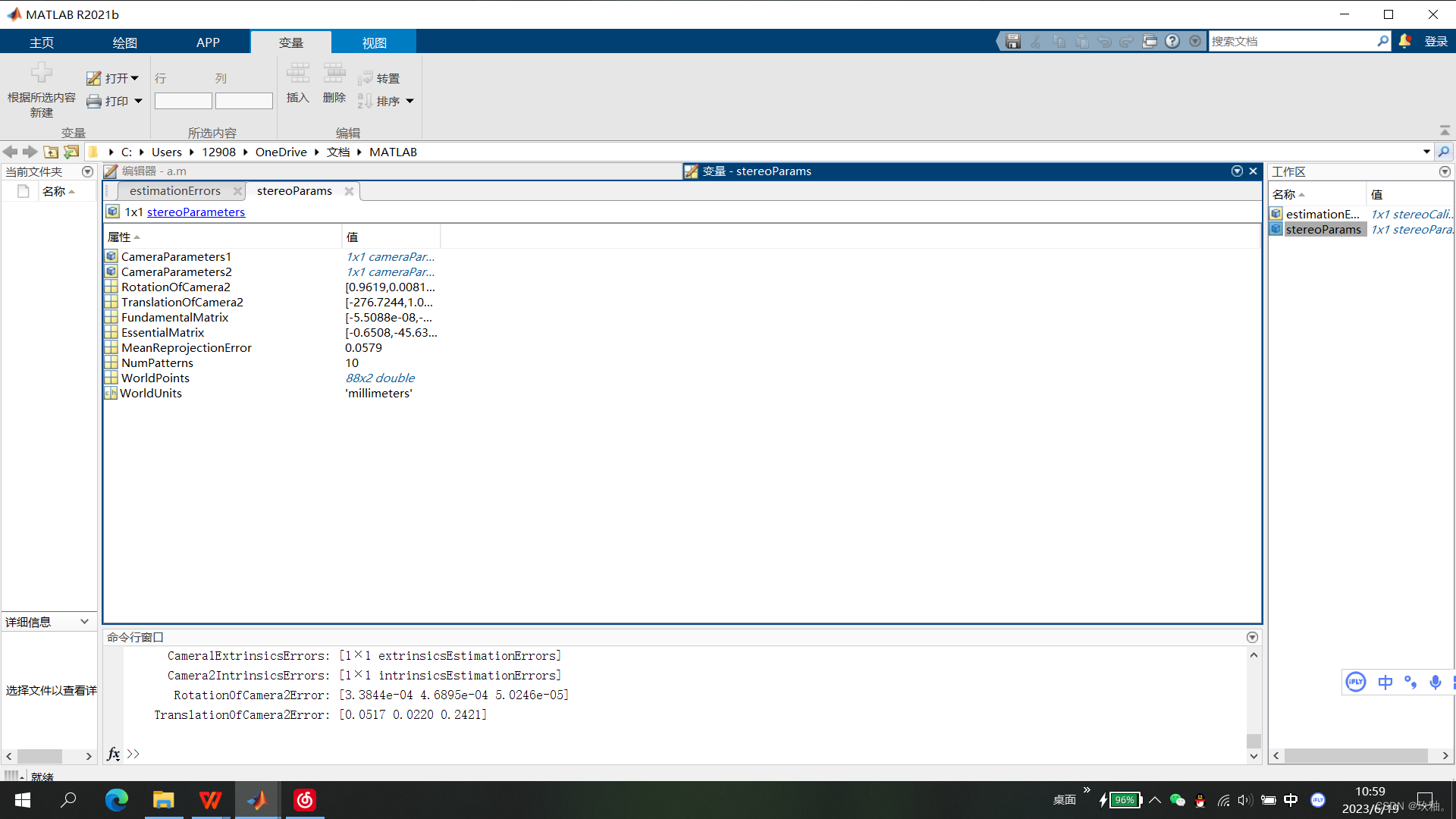
Task: Switch to the estimationErrors variable tab
Action: (x=174, y=191)
